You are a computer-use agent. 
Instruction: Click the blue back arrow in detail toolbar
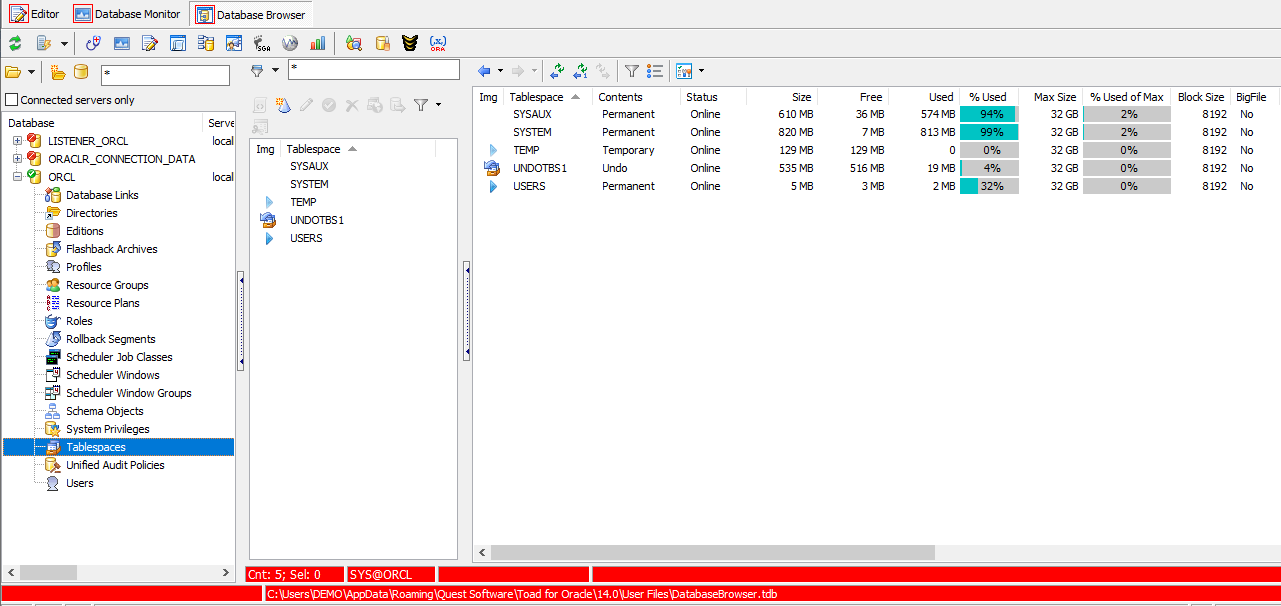[485, 71]
